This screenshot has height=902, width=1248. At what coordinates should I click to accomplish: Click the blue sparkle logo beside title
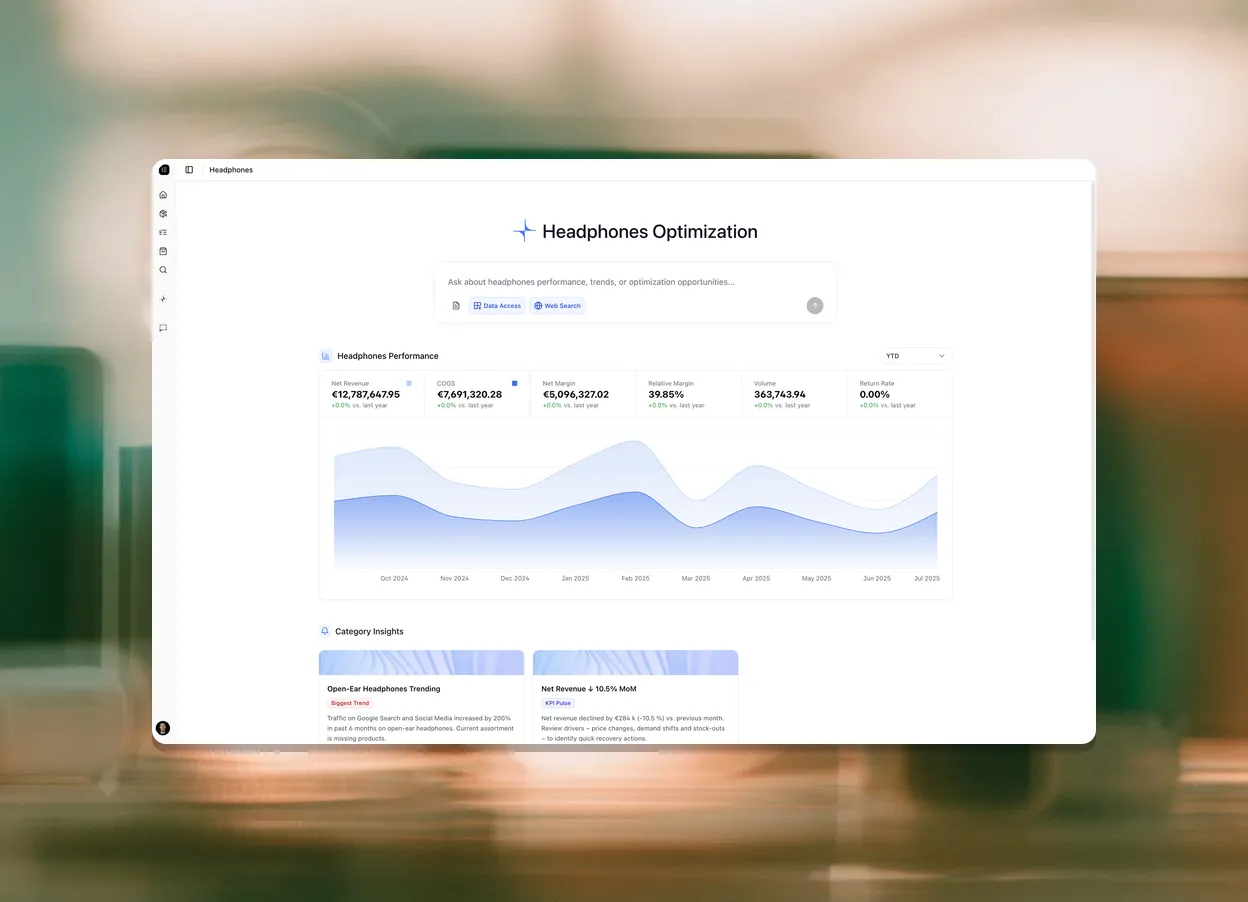point(524,231)
